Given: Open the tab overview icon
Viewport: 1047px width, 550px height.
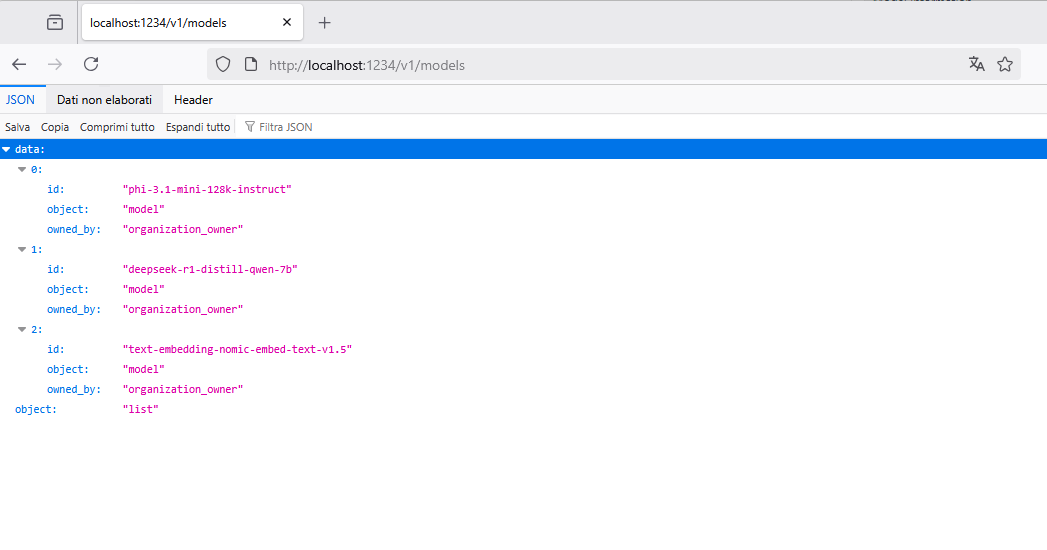Looking at the screenshot, I should pos(55,23).
